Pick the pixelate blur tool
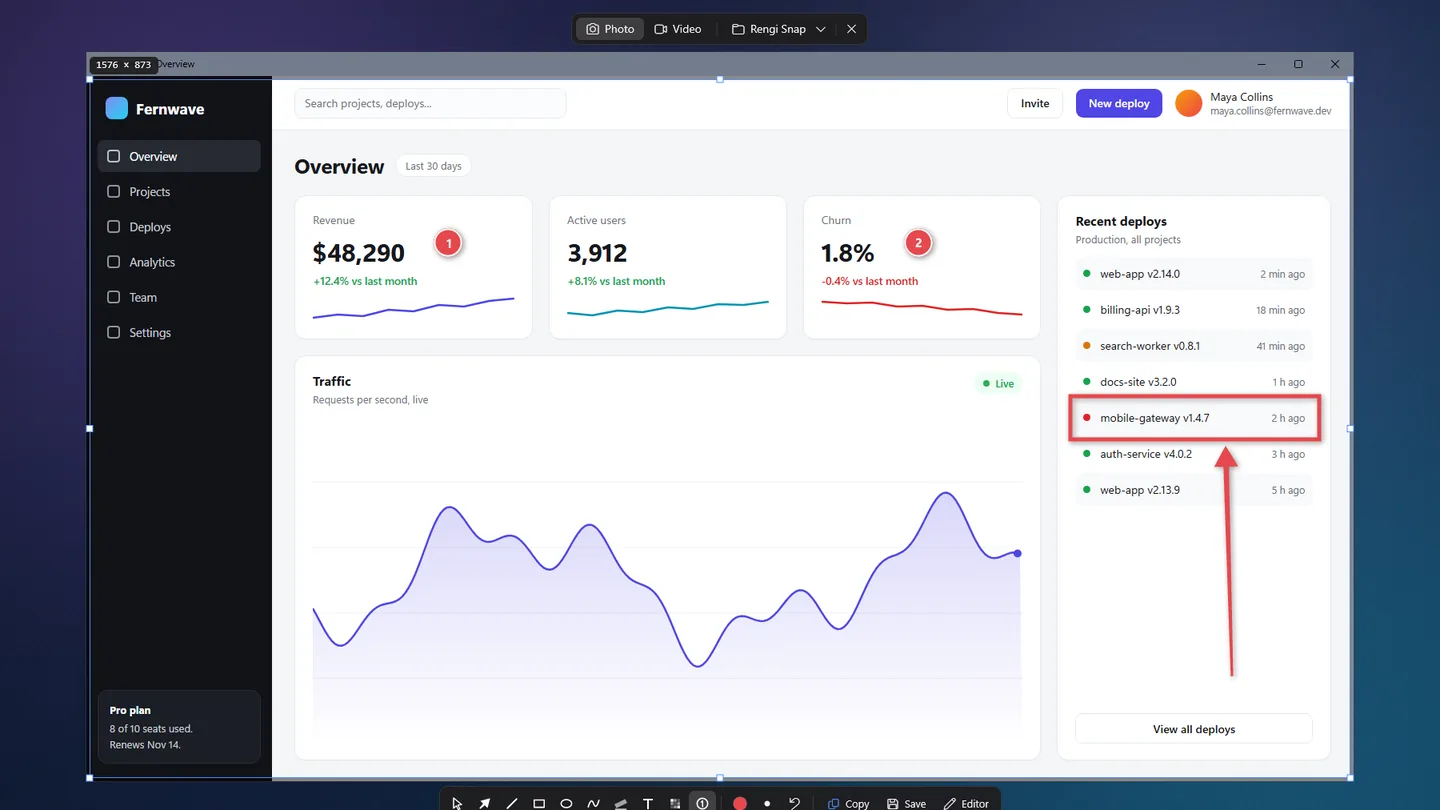 coord(675,803)
